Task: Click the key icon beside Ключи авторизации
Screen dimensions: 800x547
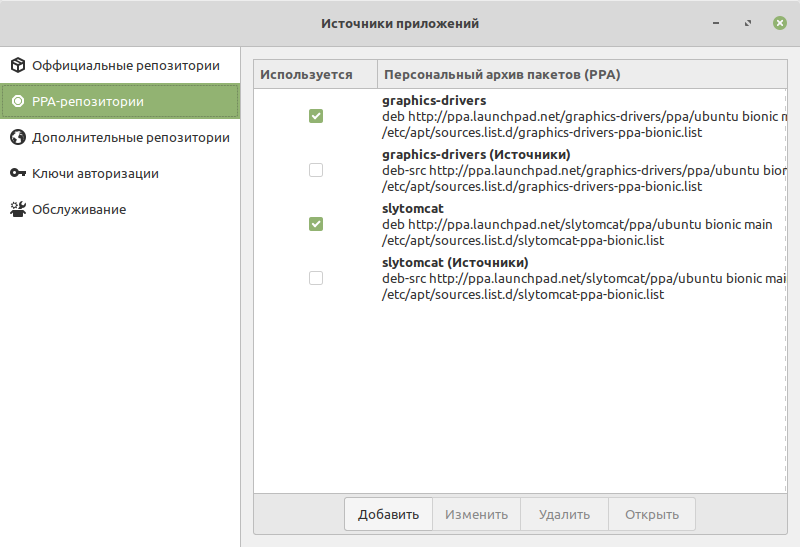Action: coord(18,173)
